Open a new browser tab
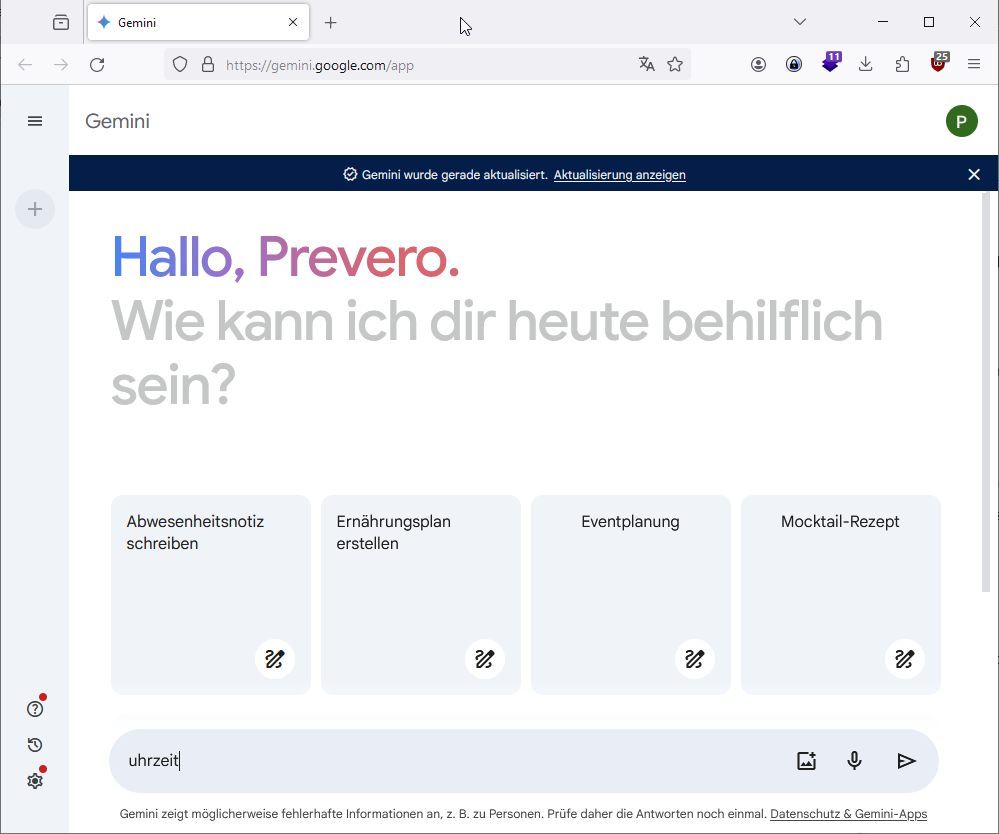 tap(330, 23)
